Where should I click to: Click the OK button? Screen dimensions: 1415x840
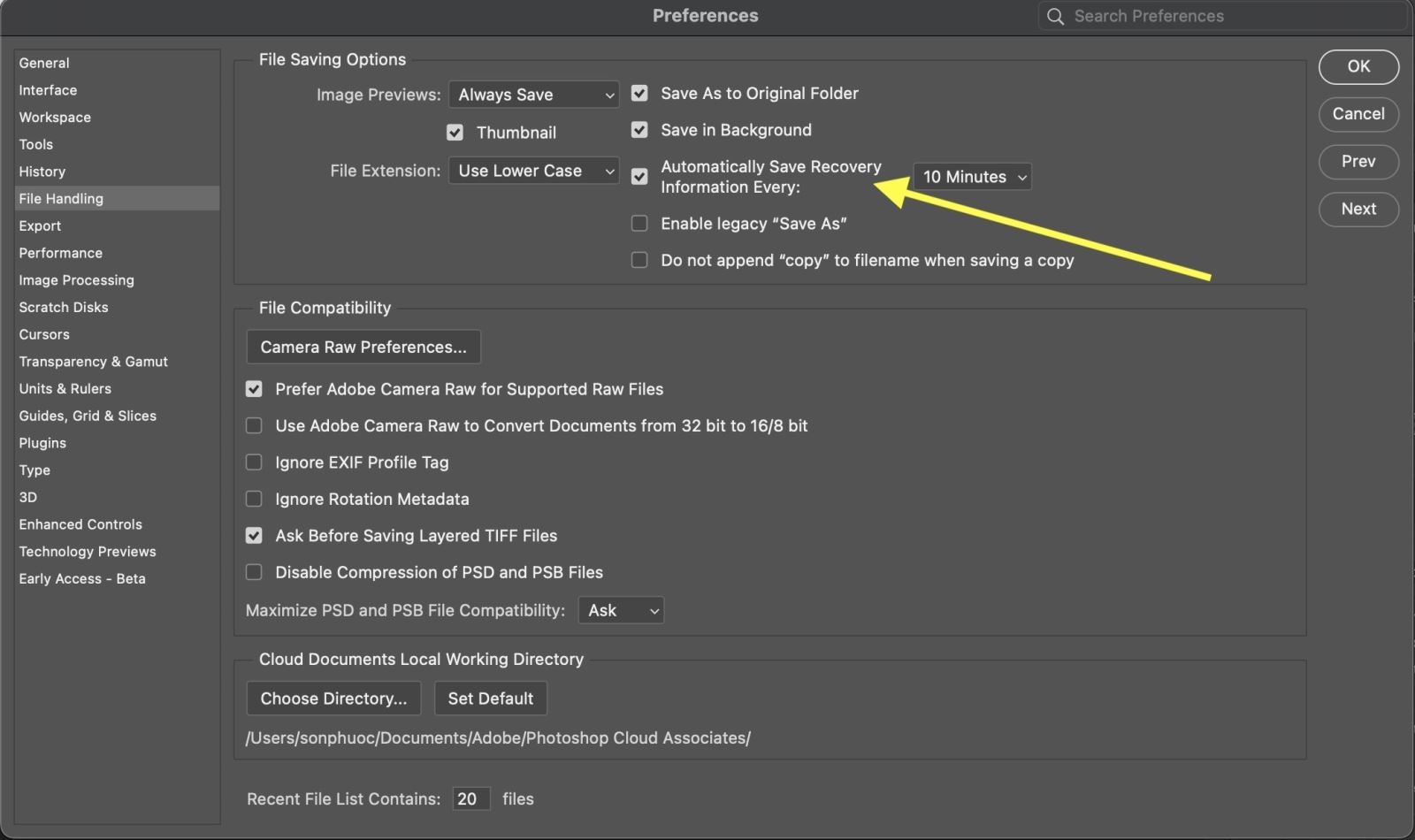pyautogui.click(x=1358, y=66)
